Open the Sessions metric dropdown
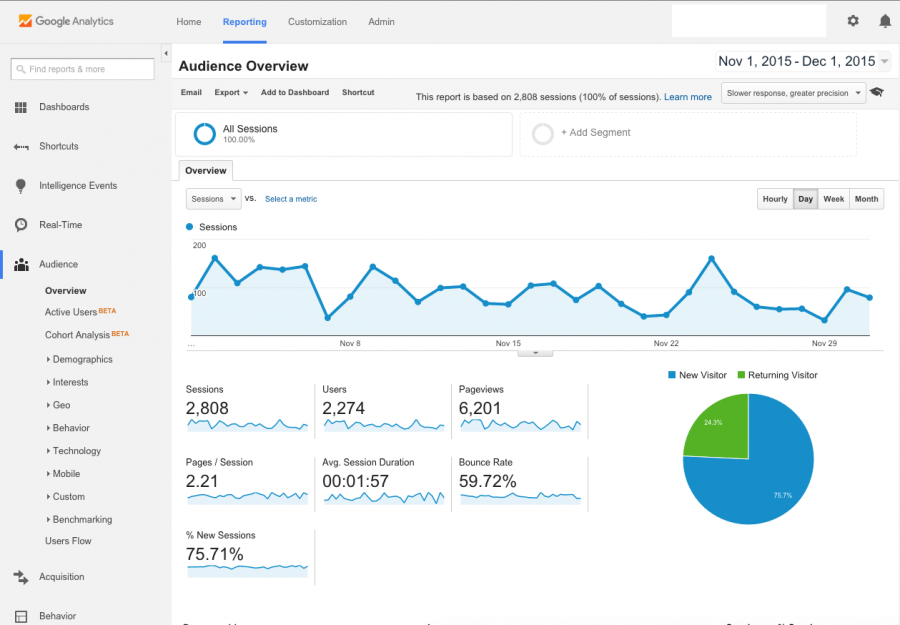The image size is (900, 625). pos(212,199)
